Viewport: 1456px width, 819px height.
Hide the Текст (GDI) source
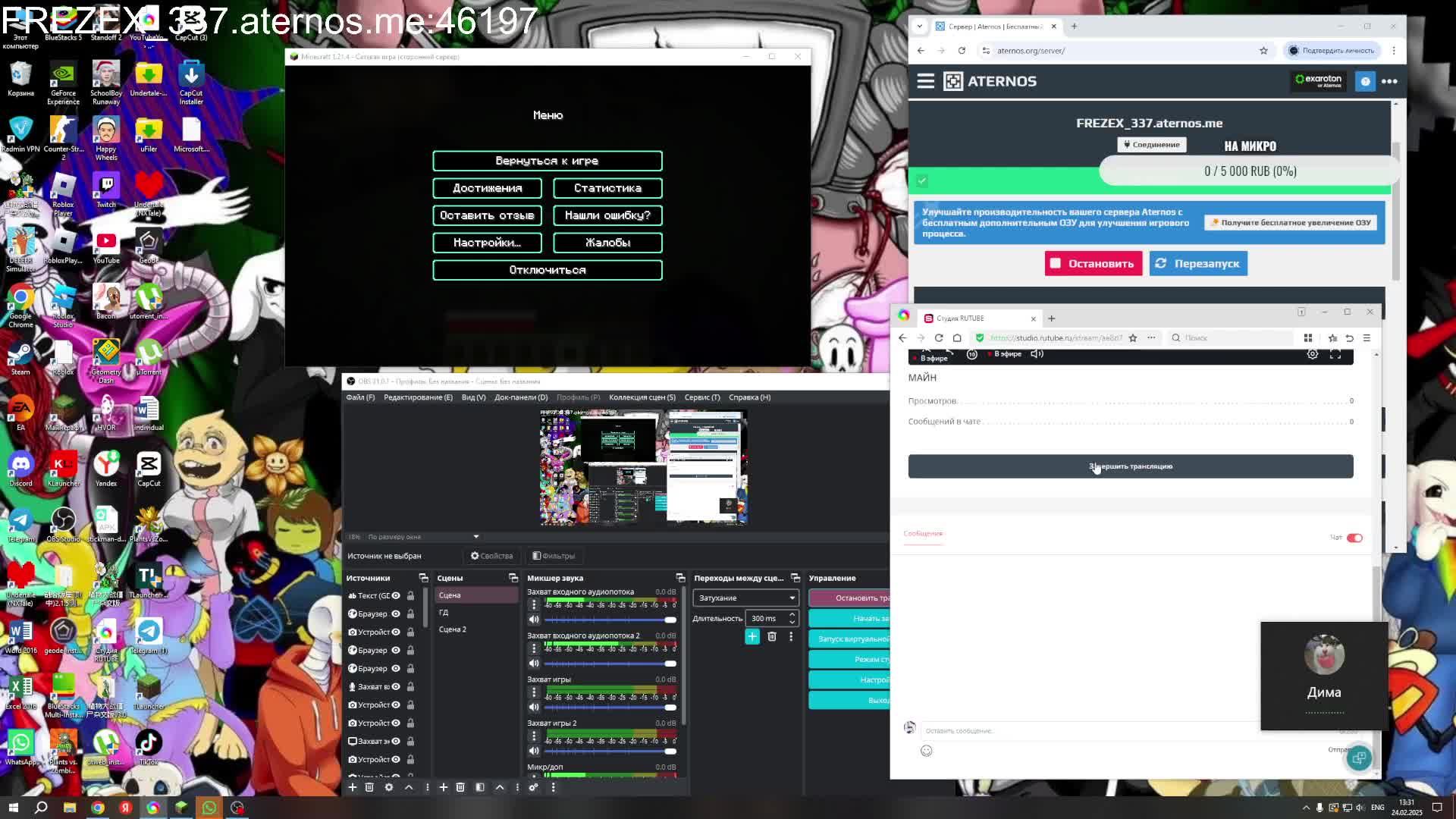396,596
